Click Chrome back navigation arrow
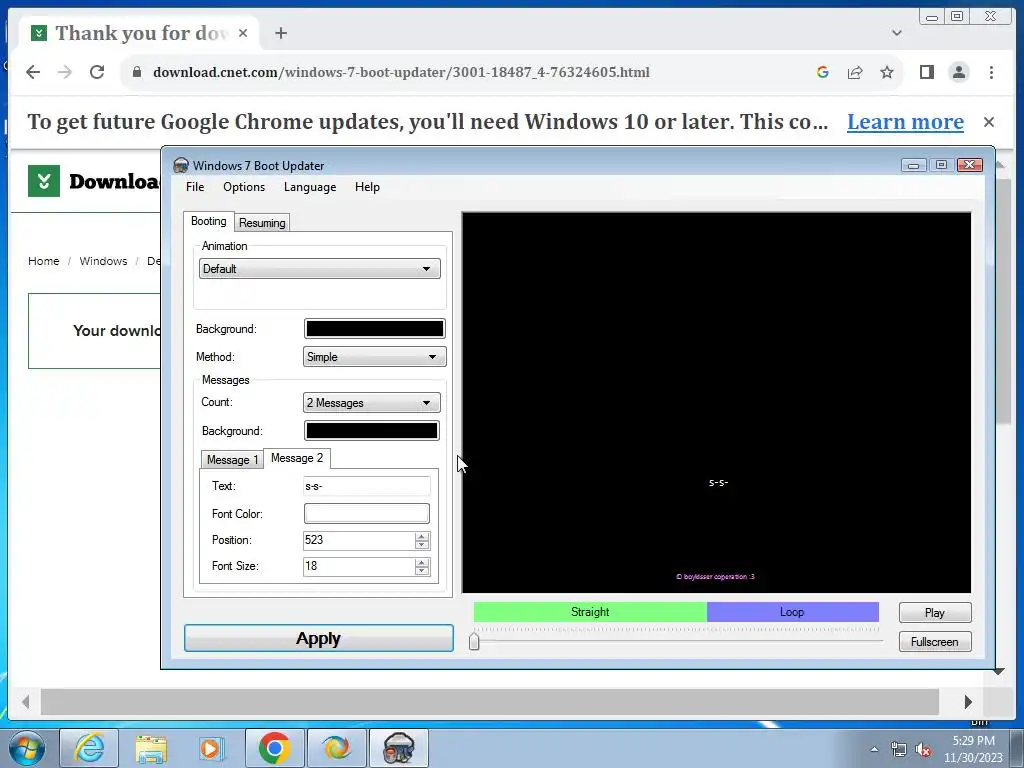 coord(33,72)
